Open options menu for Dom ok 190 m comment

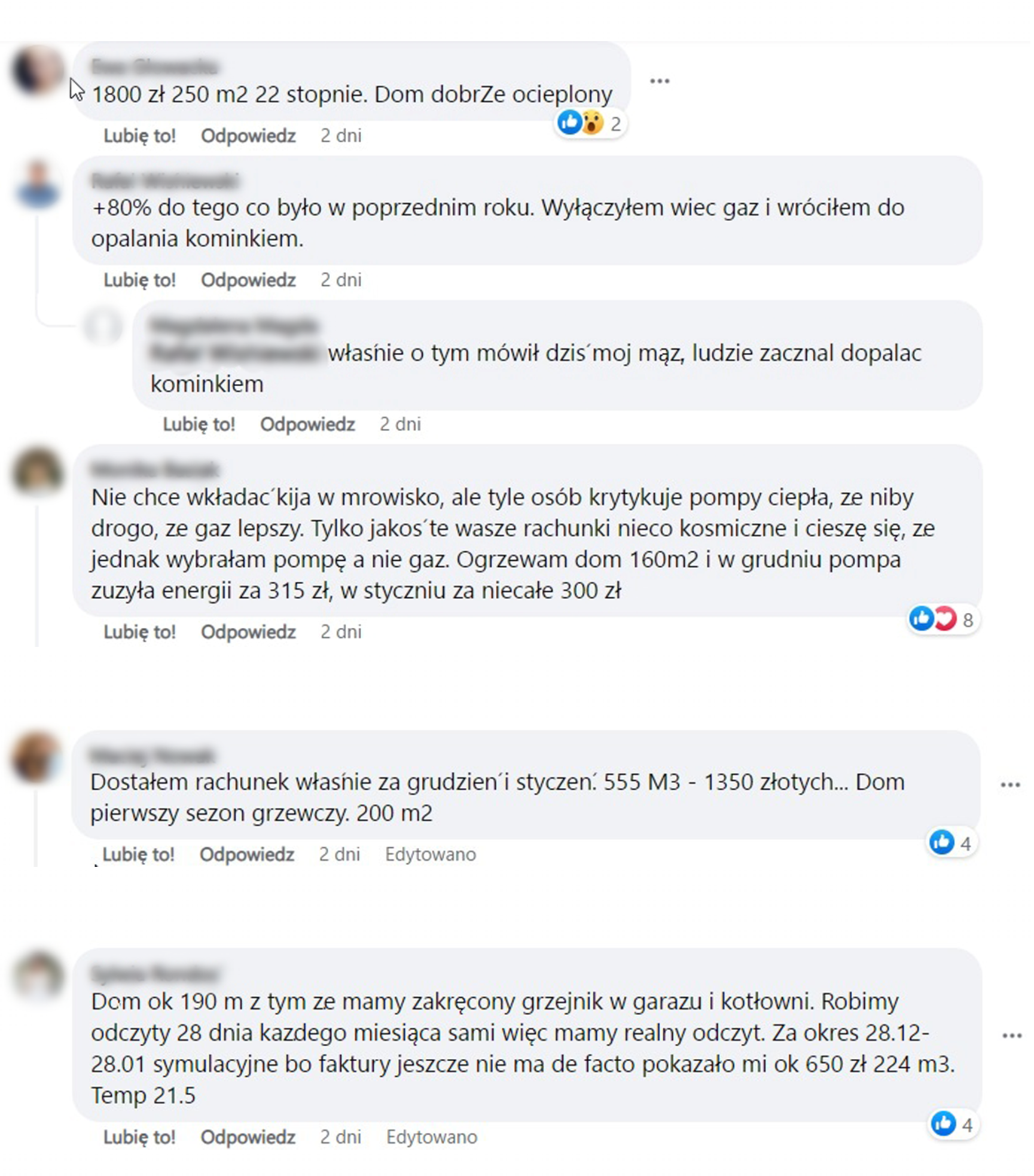pos(1012,1036)
